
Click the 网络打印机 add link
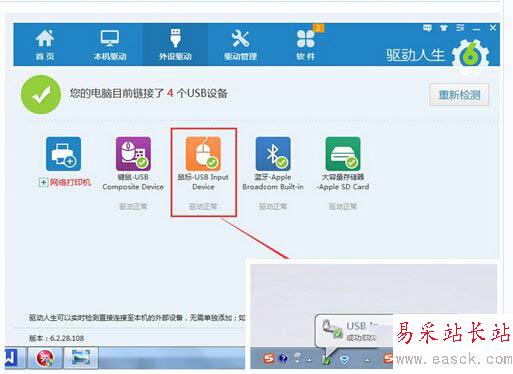(x=65, y=182)
